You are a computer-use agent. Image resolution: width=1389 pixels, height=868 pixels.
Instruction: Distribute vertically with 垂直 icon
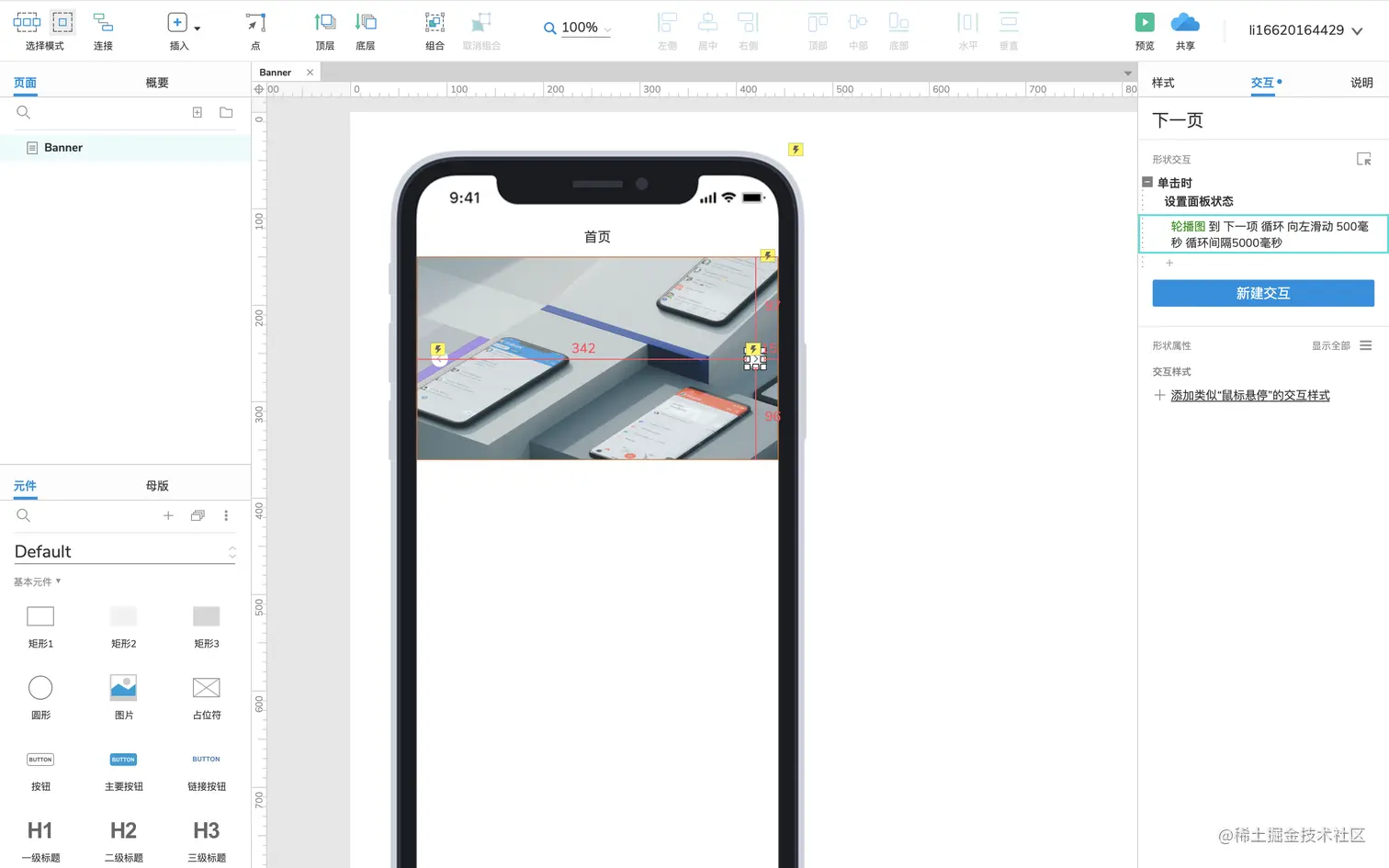coord(1009,23)
